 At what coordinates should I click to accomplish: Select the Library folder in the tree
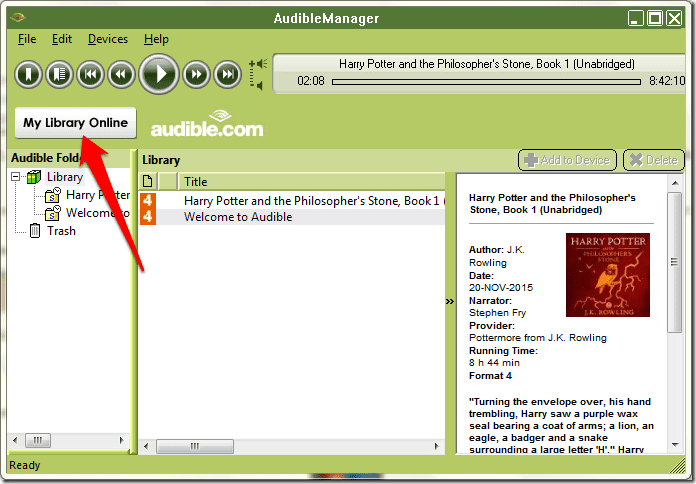coord(65,177)
